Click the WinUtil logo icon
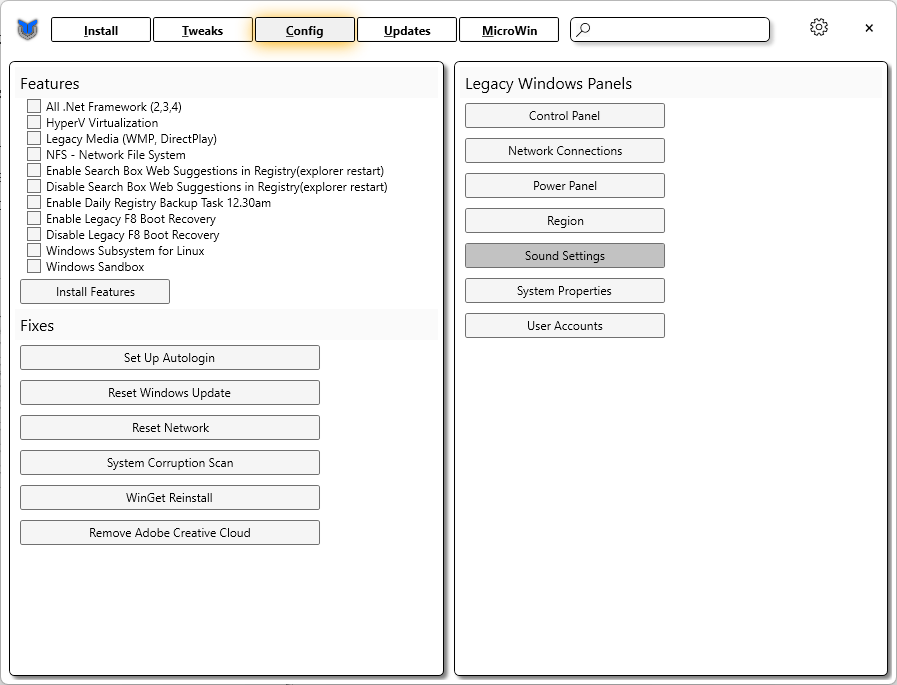Viewport: 897px width, 685px height. (27, 30)
